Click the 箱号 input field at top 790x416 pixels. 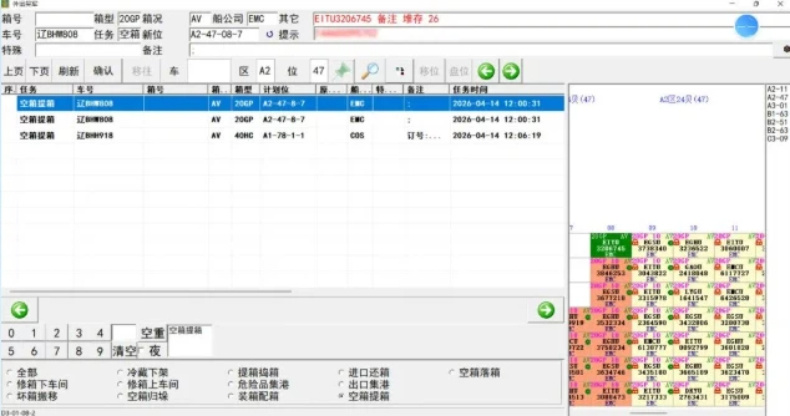tap(64, 19)
